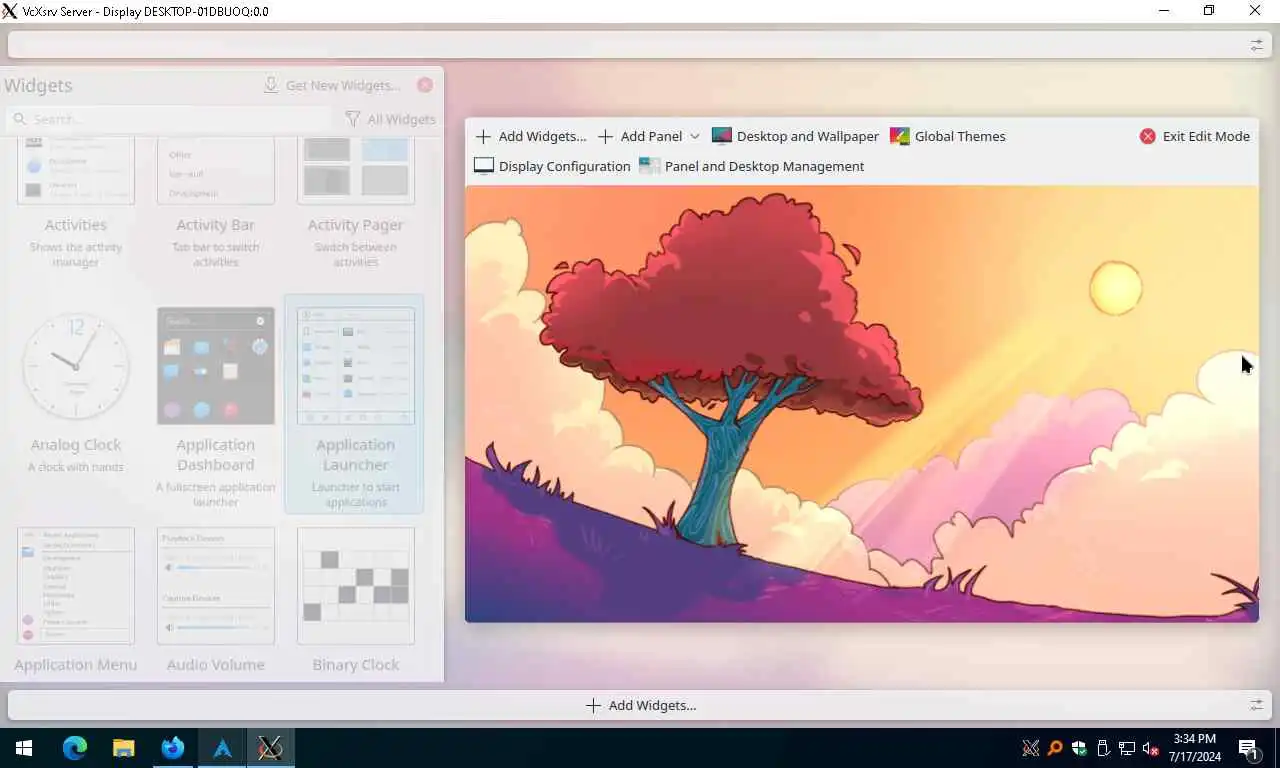1280x768 pixels.
Task: Click Add Widgets on bottom panel
Action: pyautogui.click(x=640, y=705)
